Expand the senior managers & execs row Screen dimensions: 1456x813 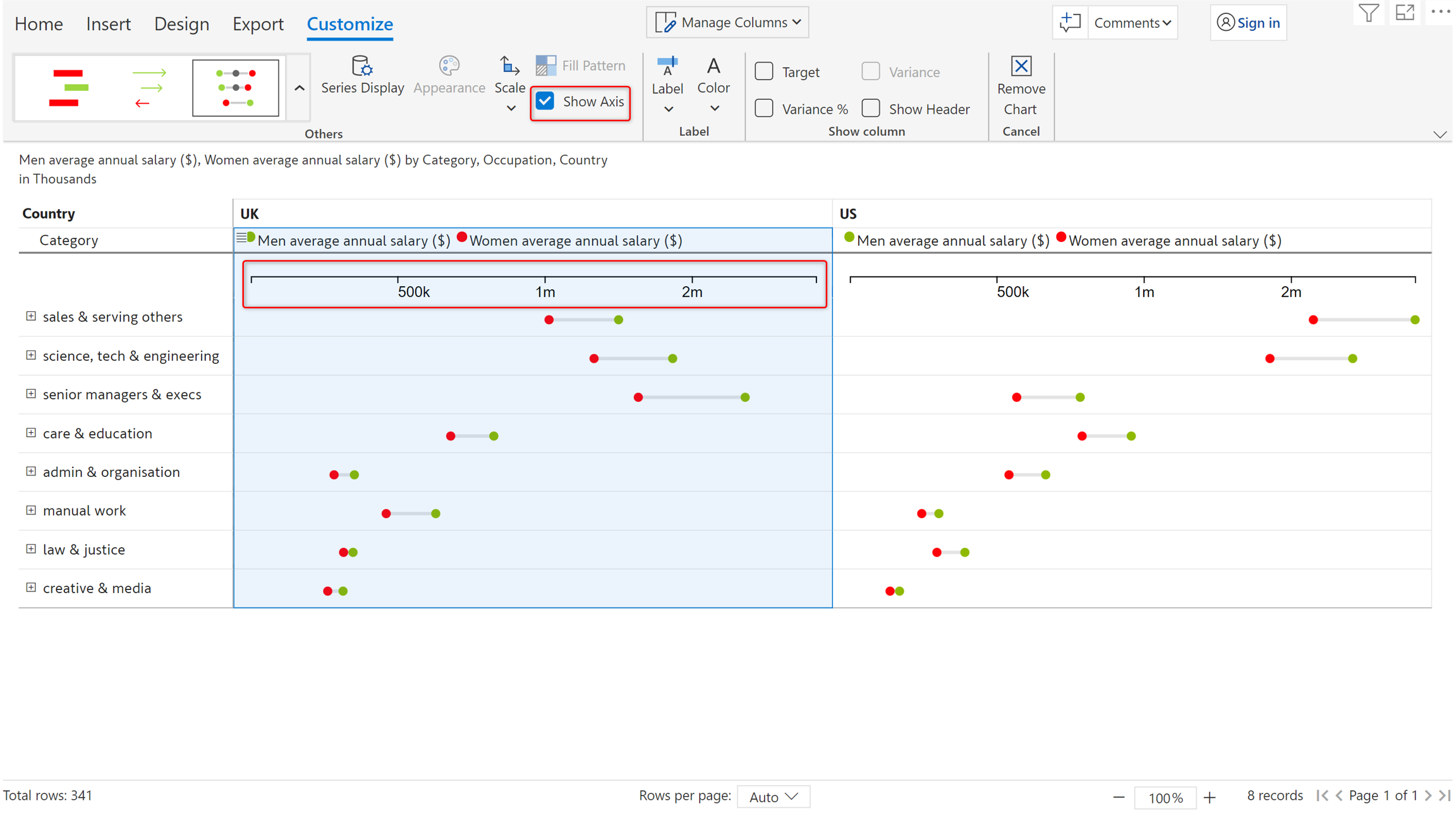31,394
